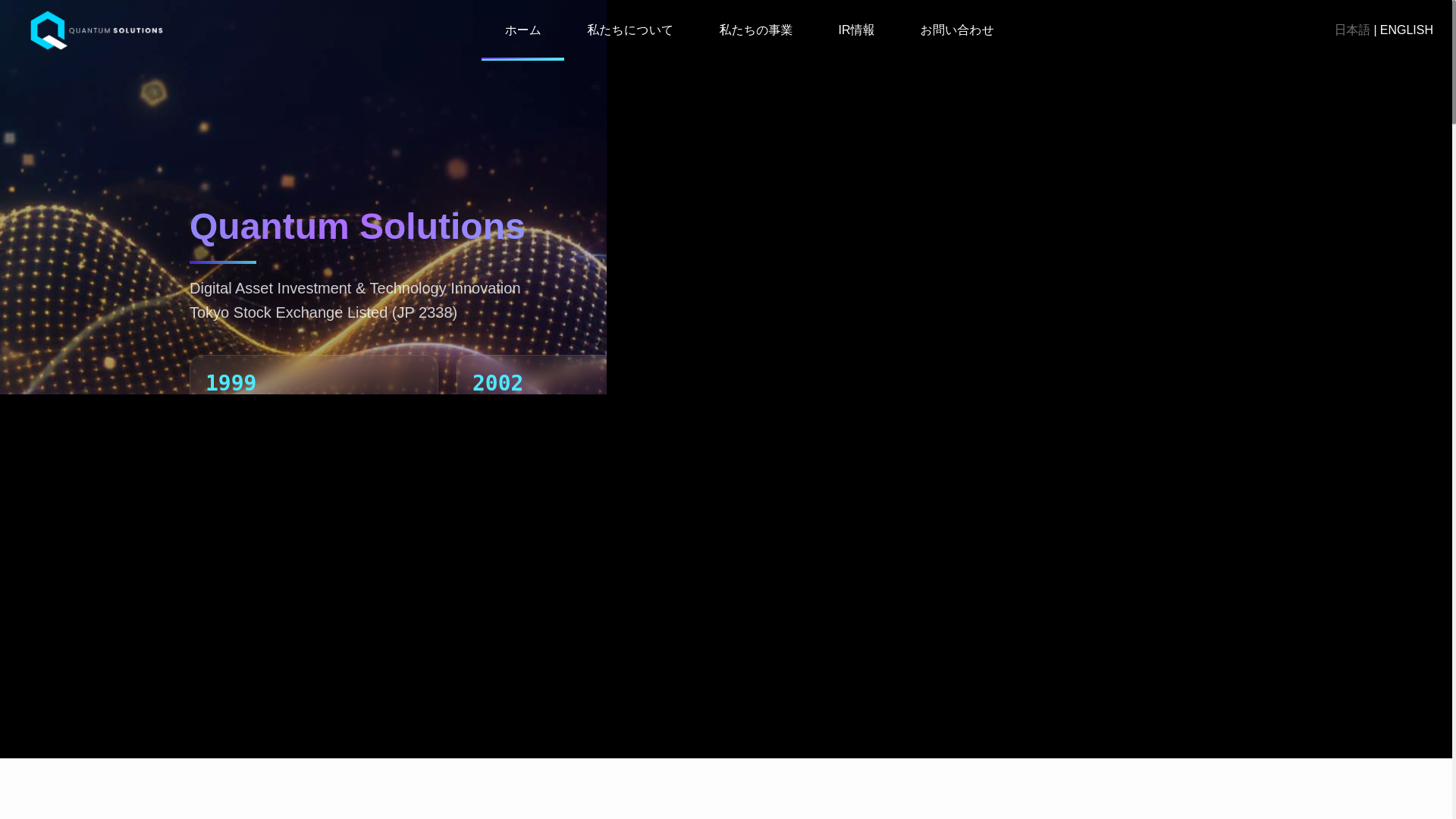This screenshot has height=819, width=1456.
Task: Open the ホーム menu item
Action: point(522,30)
